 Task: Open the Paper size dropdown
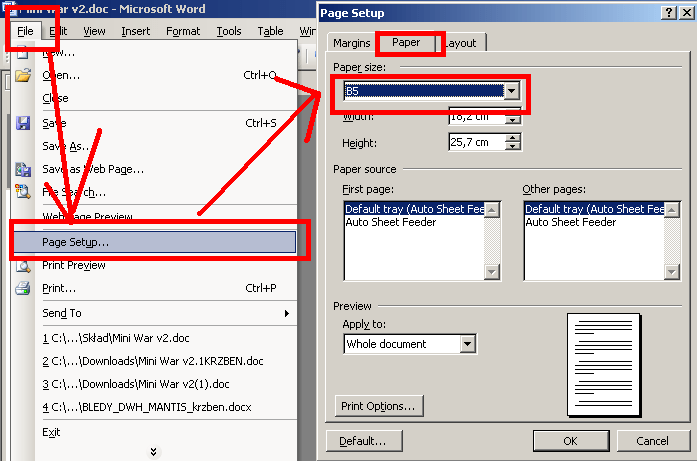[512, 92]
